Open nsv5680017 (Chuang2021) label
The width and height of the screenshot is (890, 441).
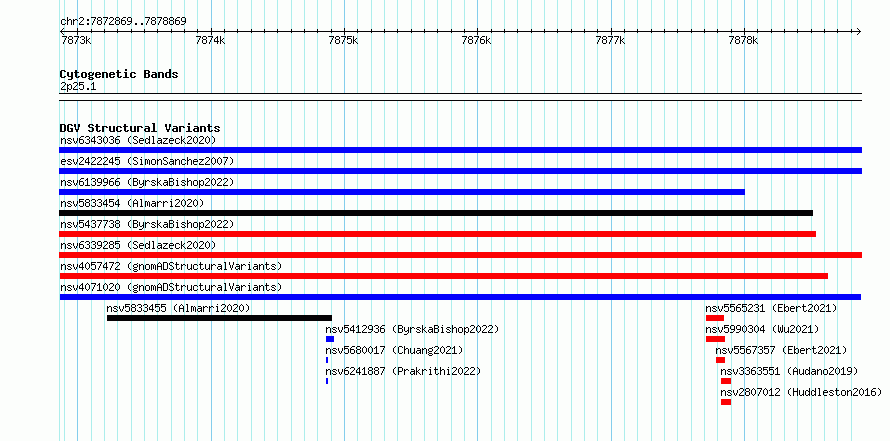click(x=394, y=350)
